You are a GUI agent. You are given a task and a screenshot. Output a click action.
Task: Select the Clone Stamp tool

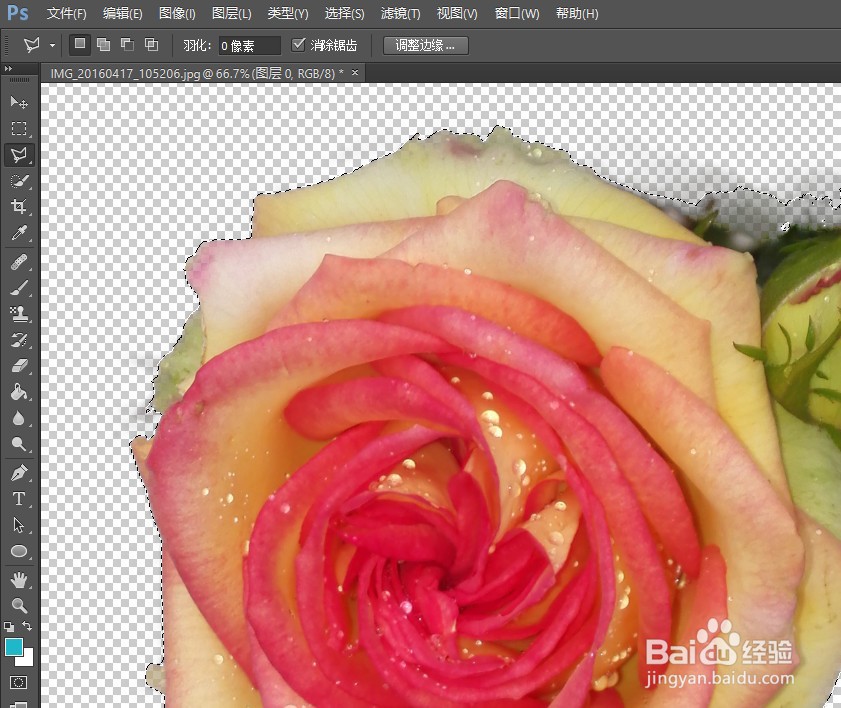(19, 314)
